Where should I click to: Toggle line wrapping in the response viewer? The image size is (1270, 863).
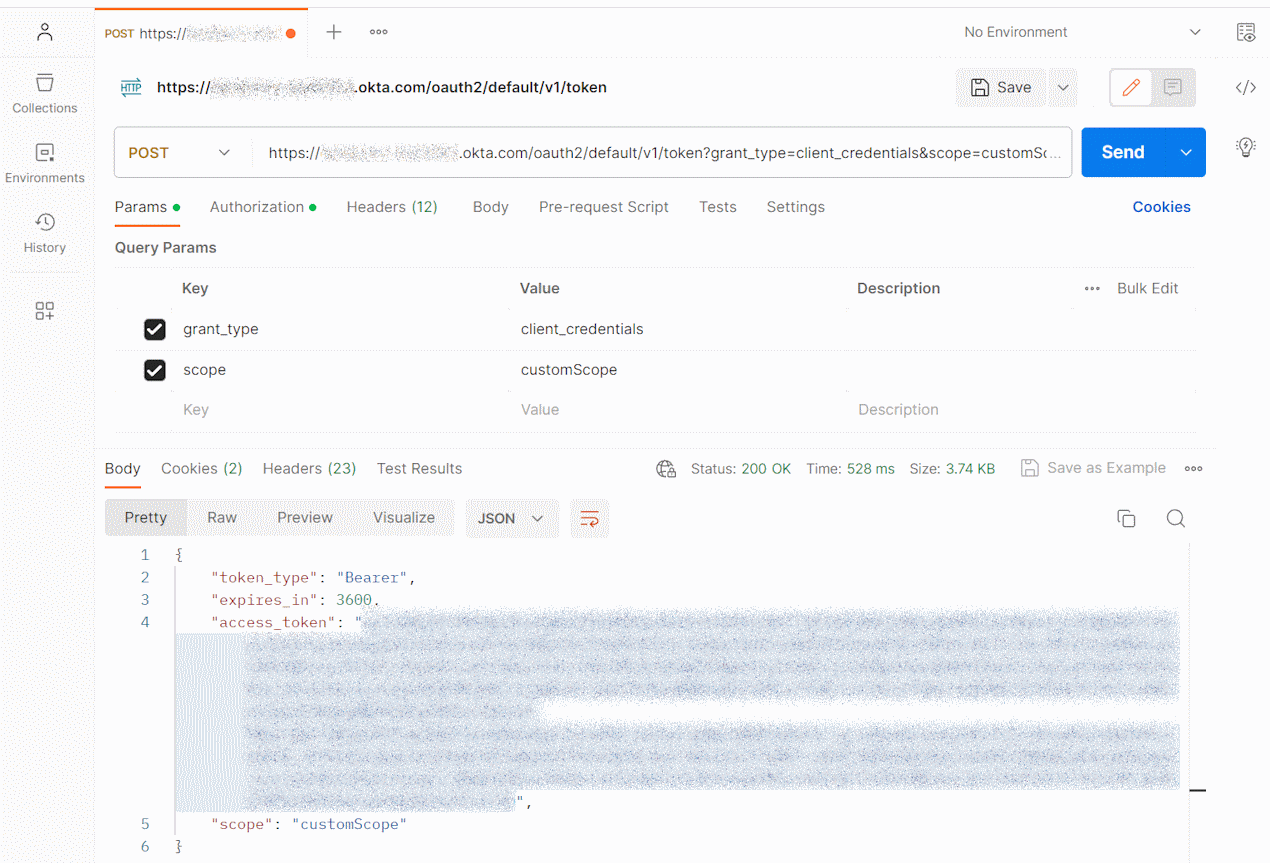click(589, 518)
